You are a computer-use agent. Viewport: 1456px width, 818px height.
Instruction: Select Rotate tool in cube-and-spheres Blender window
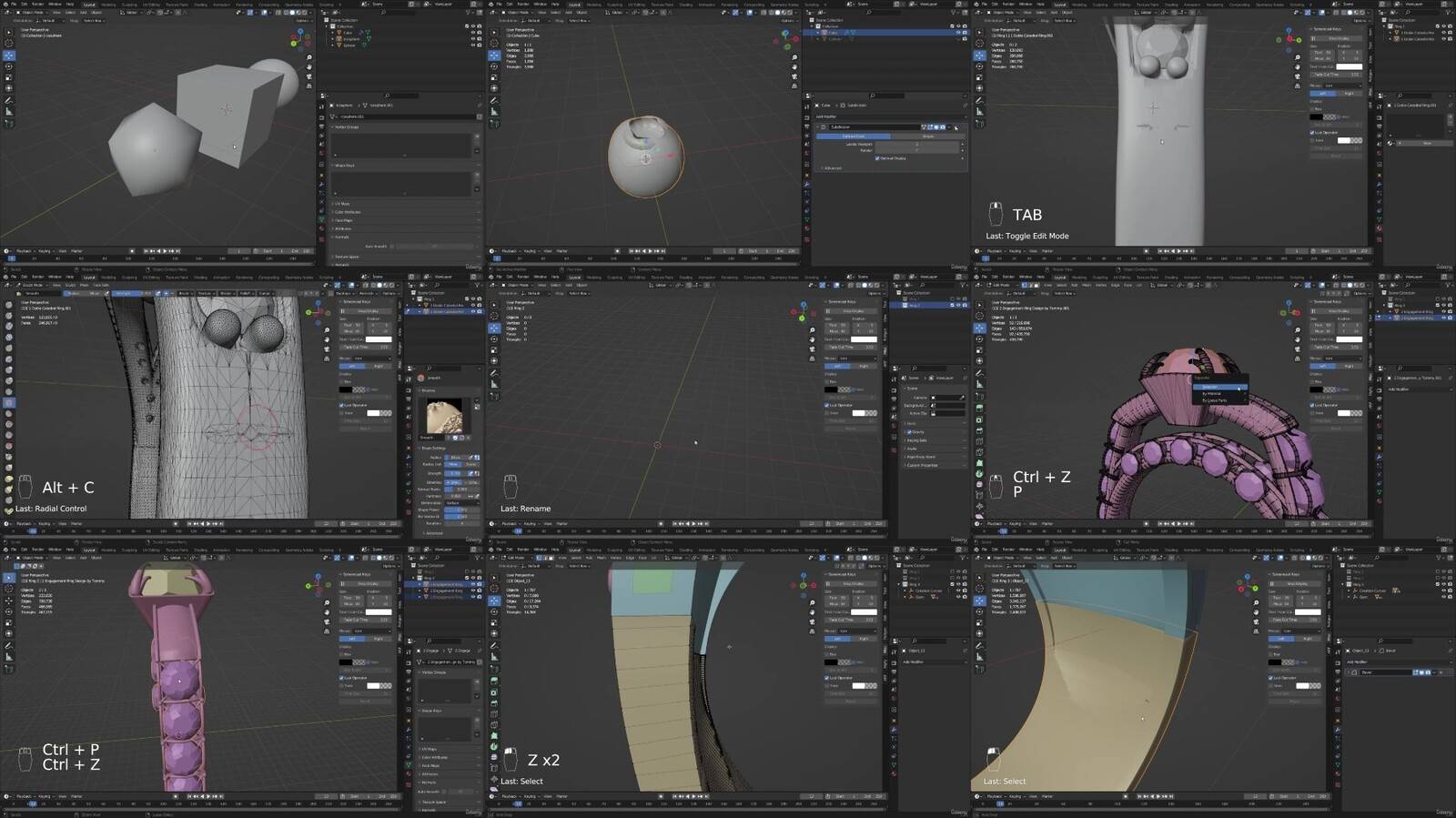click(9, 66)
